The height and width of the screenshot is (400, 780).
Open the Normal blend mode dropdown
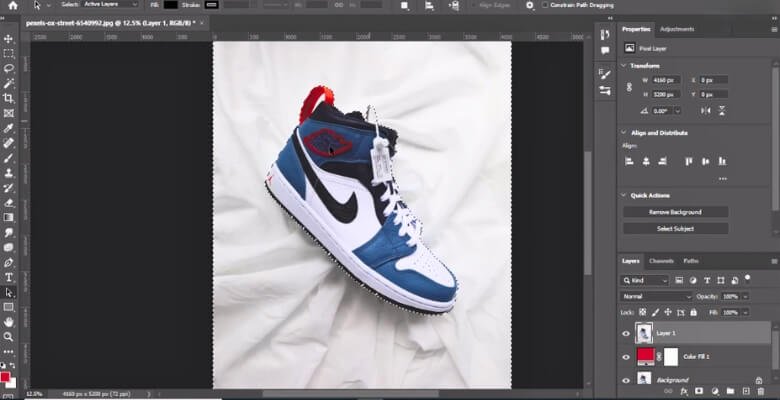pyautogui.click(x=657, y=297)
